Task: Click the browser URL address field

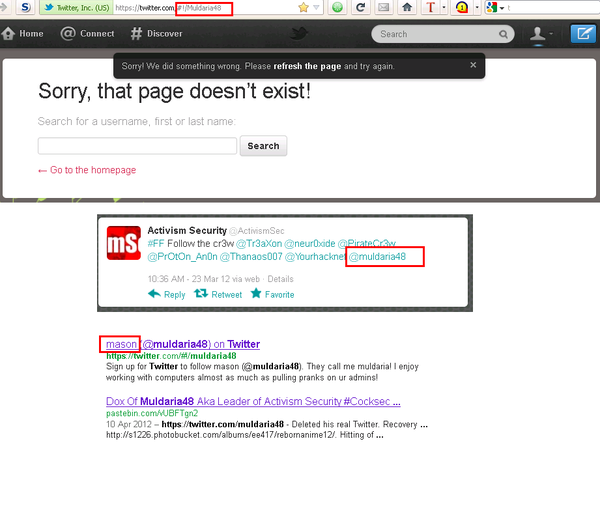Action: 205,8
